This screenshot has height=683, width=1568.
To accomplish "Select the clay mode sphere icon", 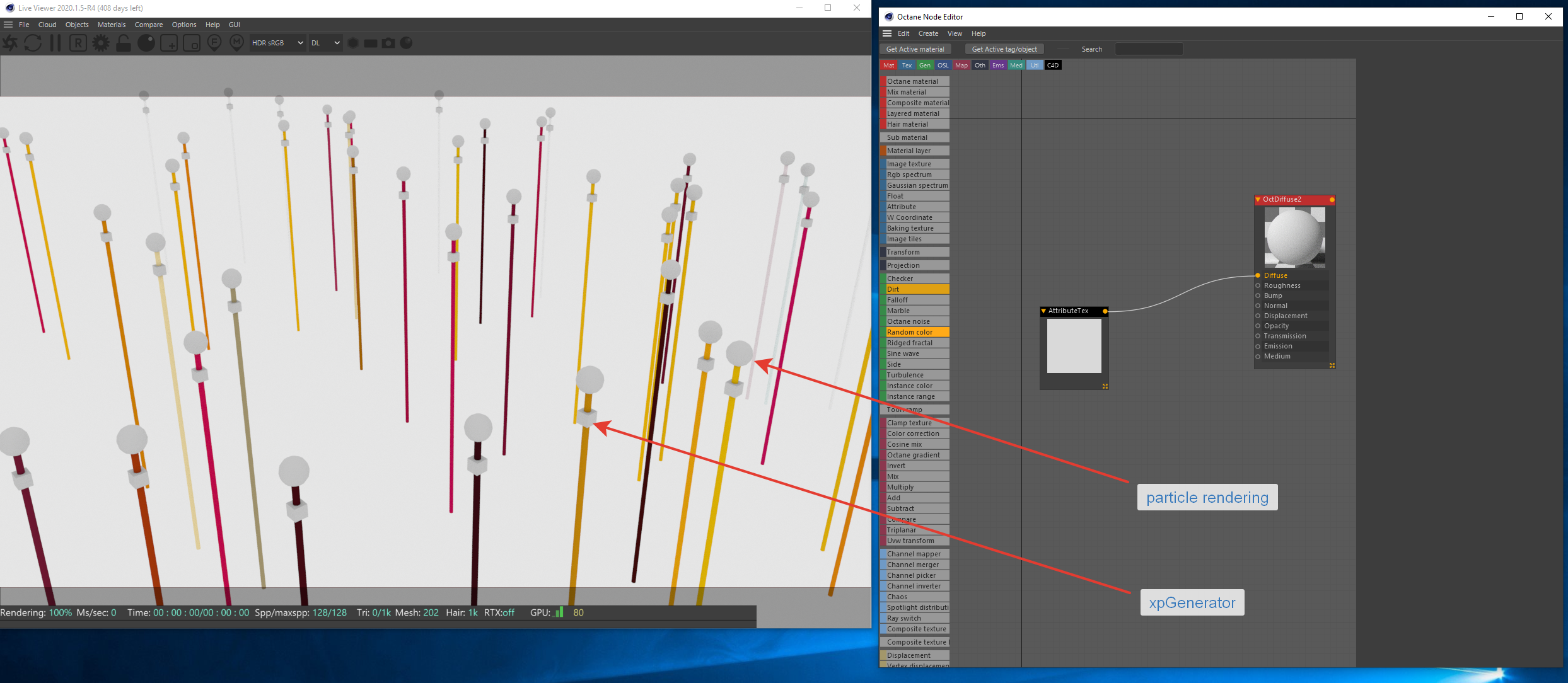I will (146, 43).
